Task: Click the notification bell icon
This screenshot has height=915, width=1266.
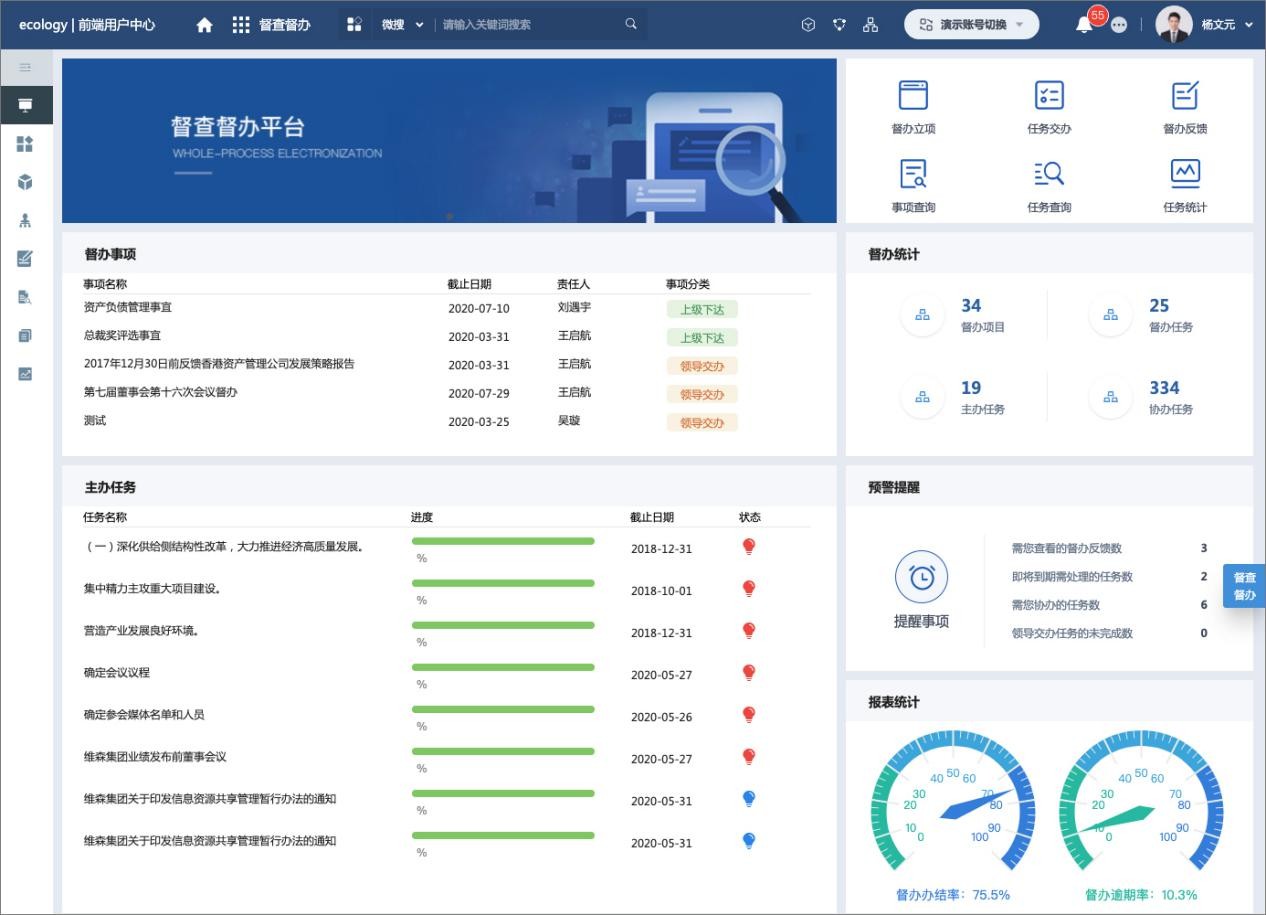Action: pos(1084,25)
